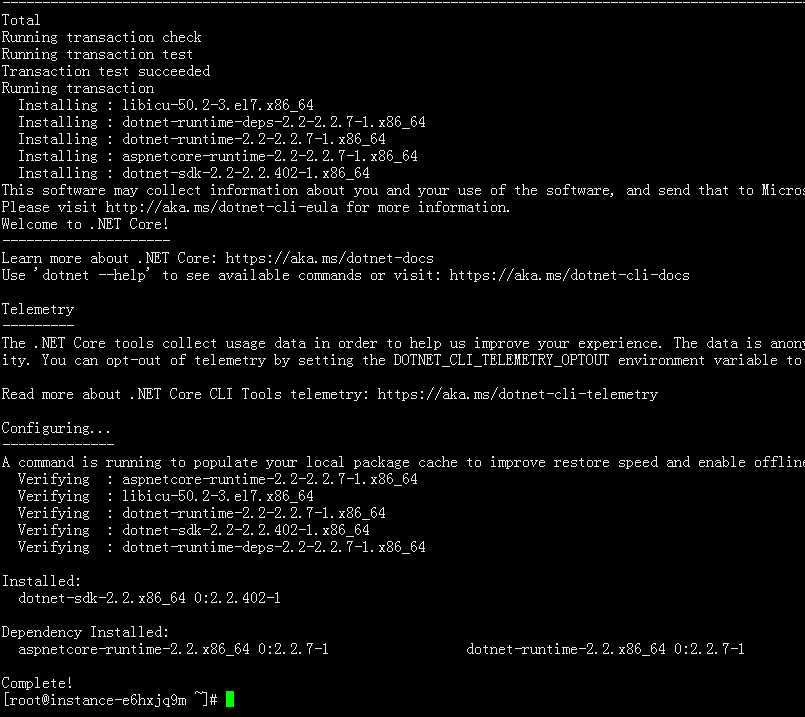Image resolution: width=805 pixels, height=717 pixels.
Task: Click the "Welcome to .NET Core!" text
Action: pyautogui.click(x=85, y=224)
